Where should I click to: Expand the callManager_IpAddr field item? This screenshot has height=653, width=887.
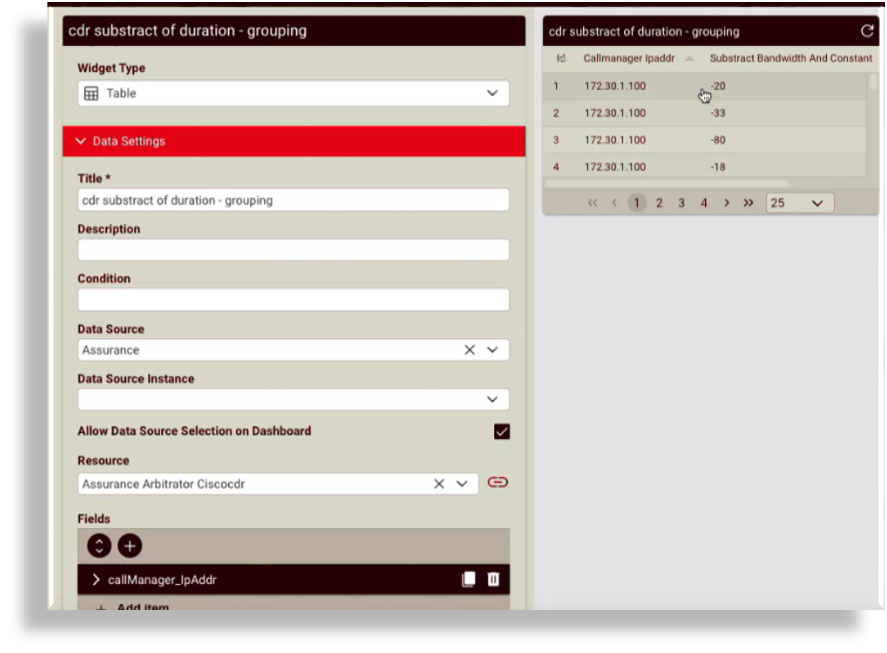(97, 580)
